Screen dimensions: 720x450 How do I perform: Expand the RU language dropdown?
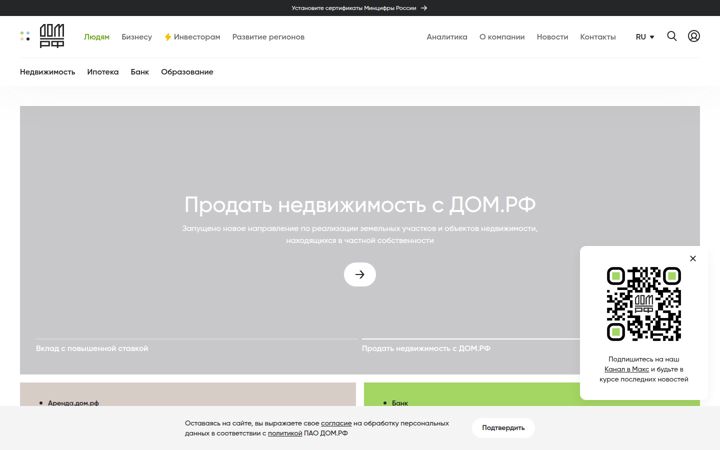(645, 37)
